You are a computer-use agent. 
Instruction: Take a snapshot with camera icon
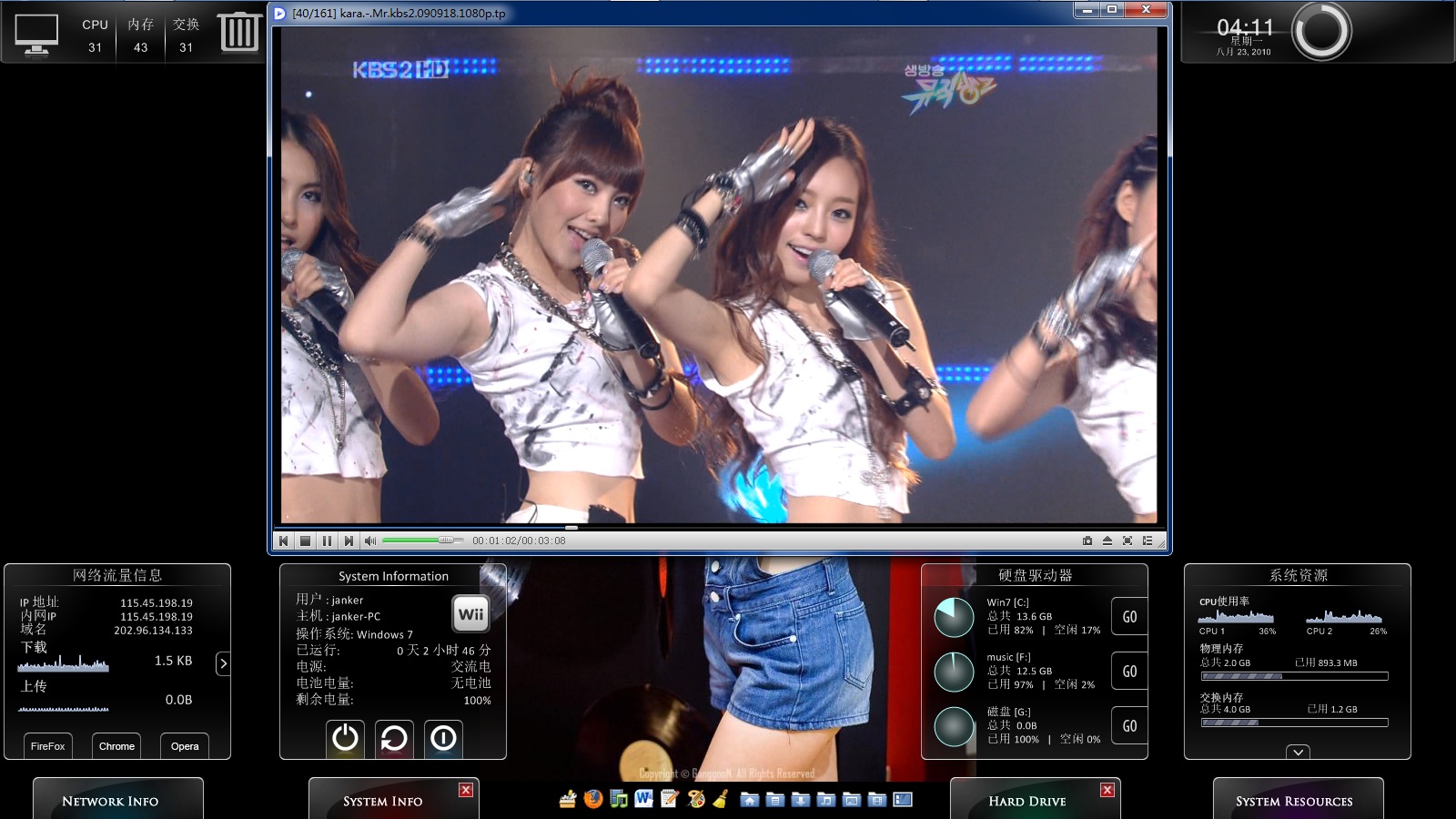tap(1087, 541)
